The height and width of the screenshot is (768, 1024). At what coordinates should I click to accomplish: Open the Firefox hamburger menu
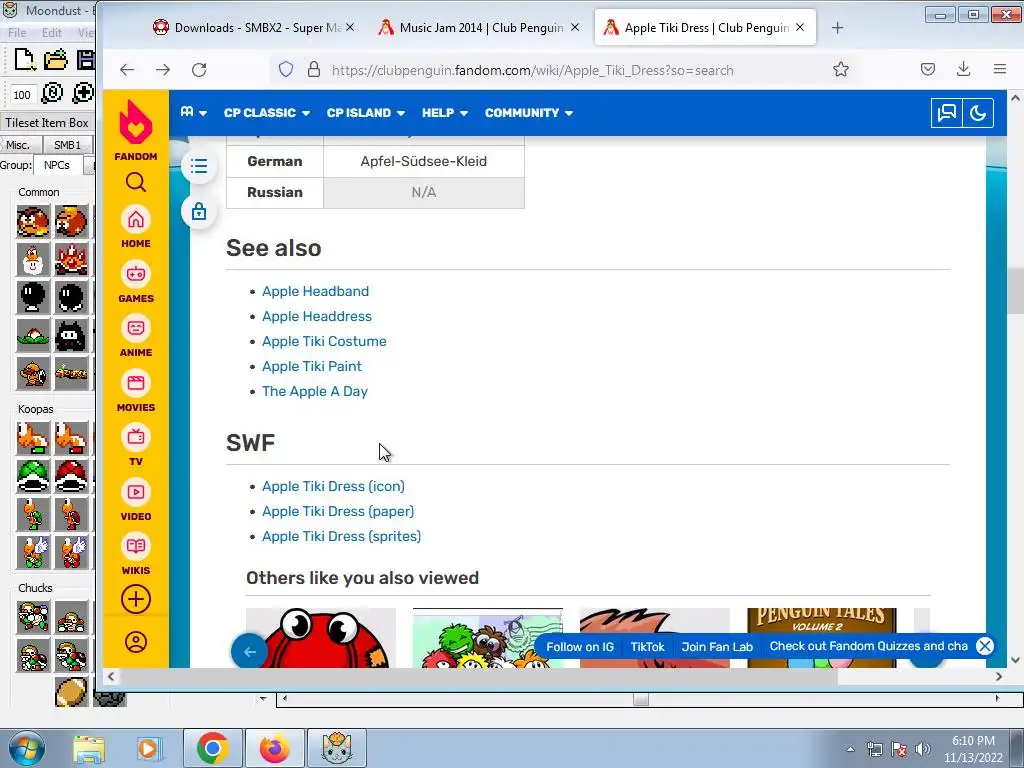click(x=999, y=69)
